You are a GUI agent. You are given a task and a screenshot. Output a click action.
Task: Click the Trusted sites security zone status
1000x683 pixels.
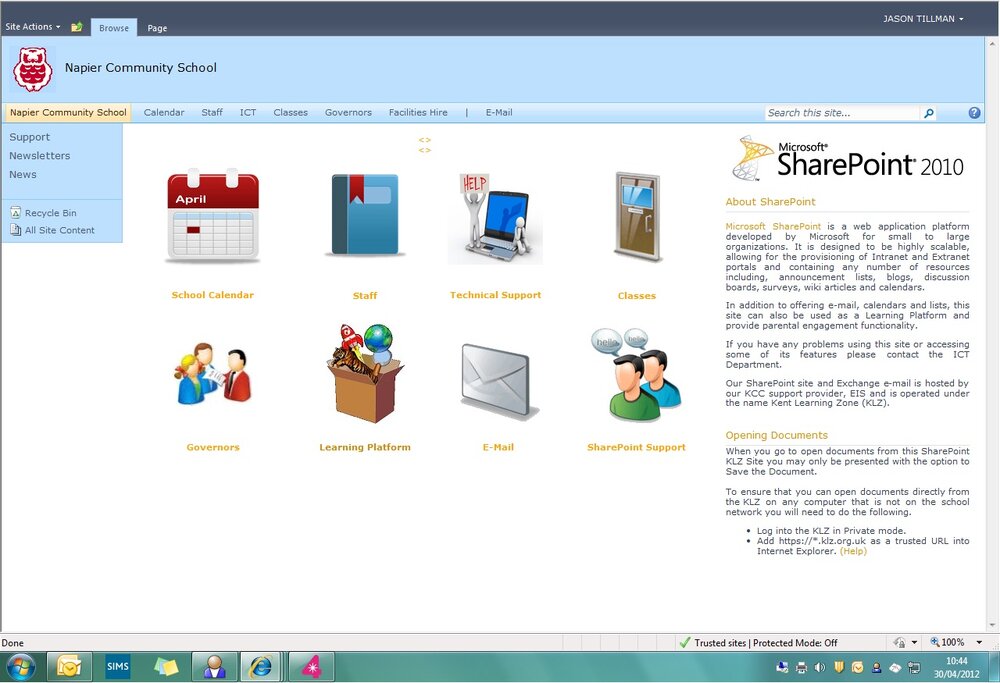[x=758, y=643]
